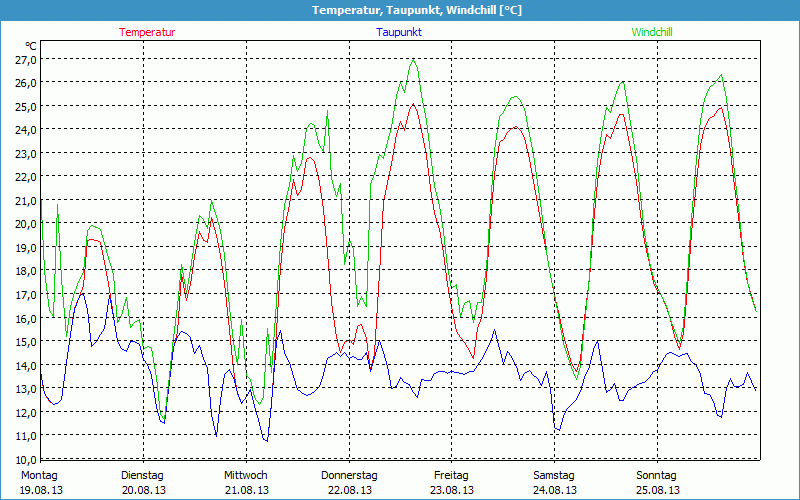Click the Freitag day label
This screenshot has height=500, width=800.
(x=451, y=476)
